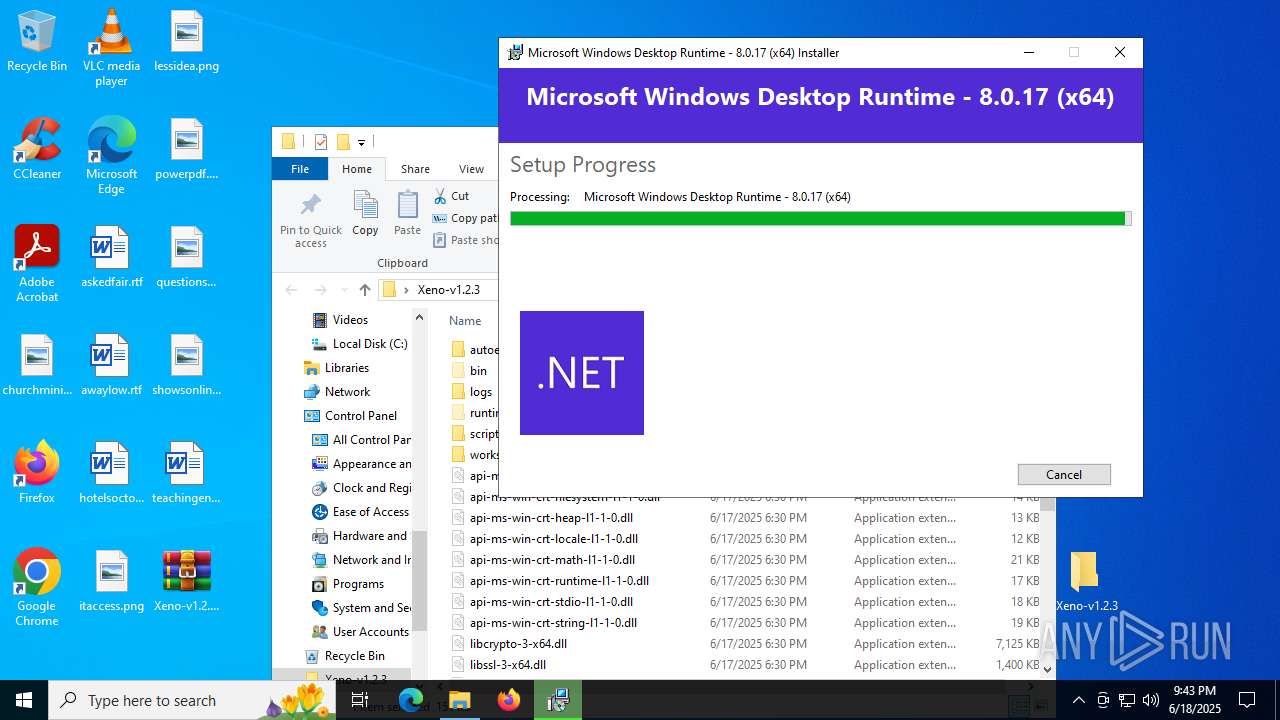Image resolution: width=1280 pixels, height=720 pixels.
Task: Click the Cut scissors icon
Action: (440, 196)
